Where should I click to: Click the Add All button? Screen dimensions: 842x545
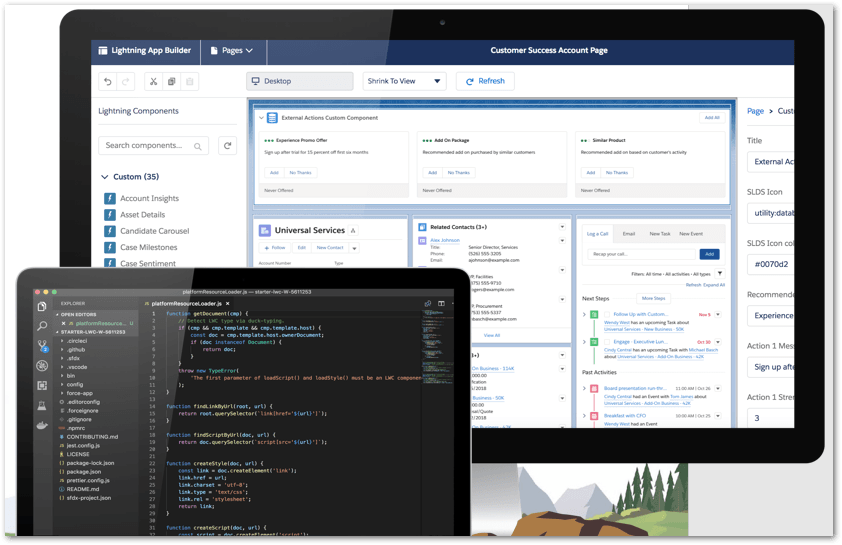711,117
